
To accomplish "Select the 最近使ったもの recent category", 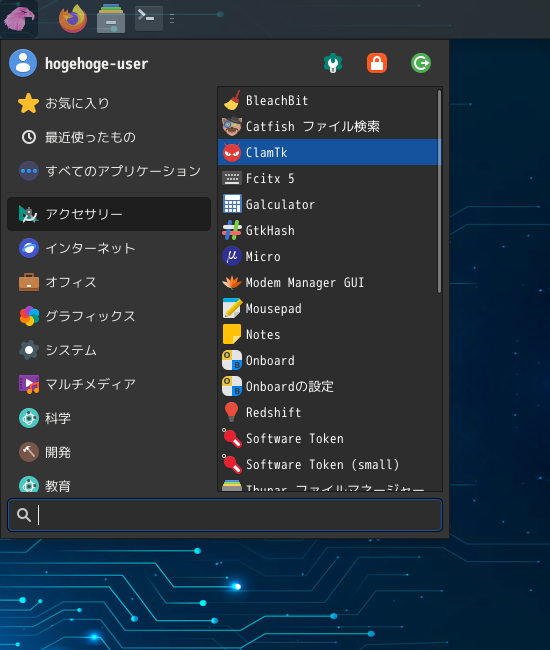I will pyautogui.click(x=109, y=137).
